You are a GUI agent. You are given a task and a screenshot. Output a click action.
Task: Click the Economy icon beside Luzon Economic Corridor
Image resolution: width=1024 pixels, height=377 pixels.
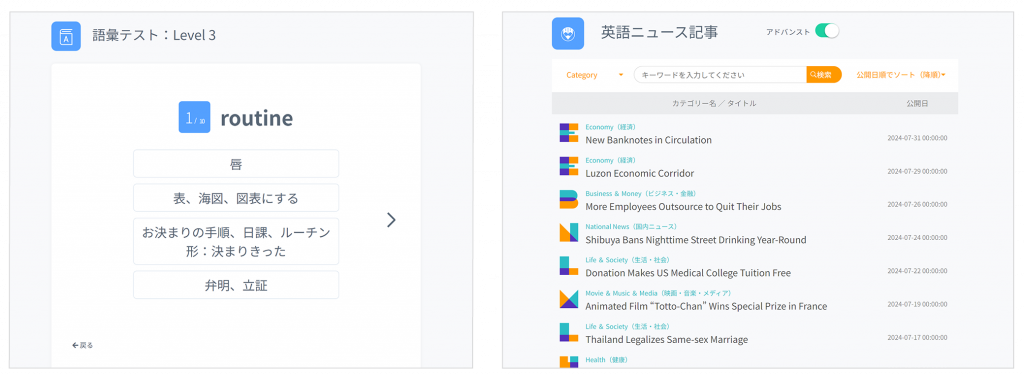coord(569,166)
